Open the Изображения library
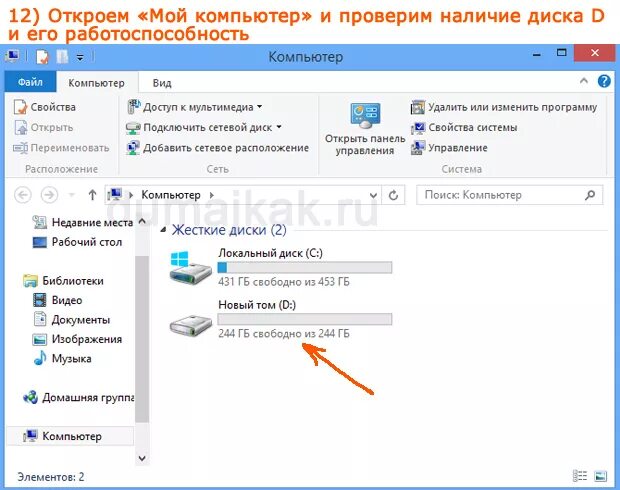620x490 pixels. [x=77, y=339]
